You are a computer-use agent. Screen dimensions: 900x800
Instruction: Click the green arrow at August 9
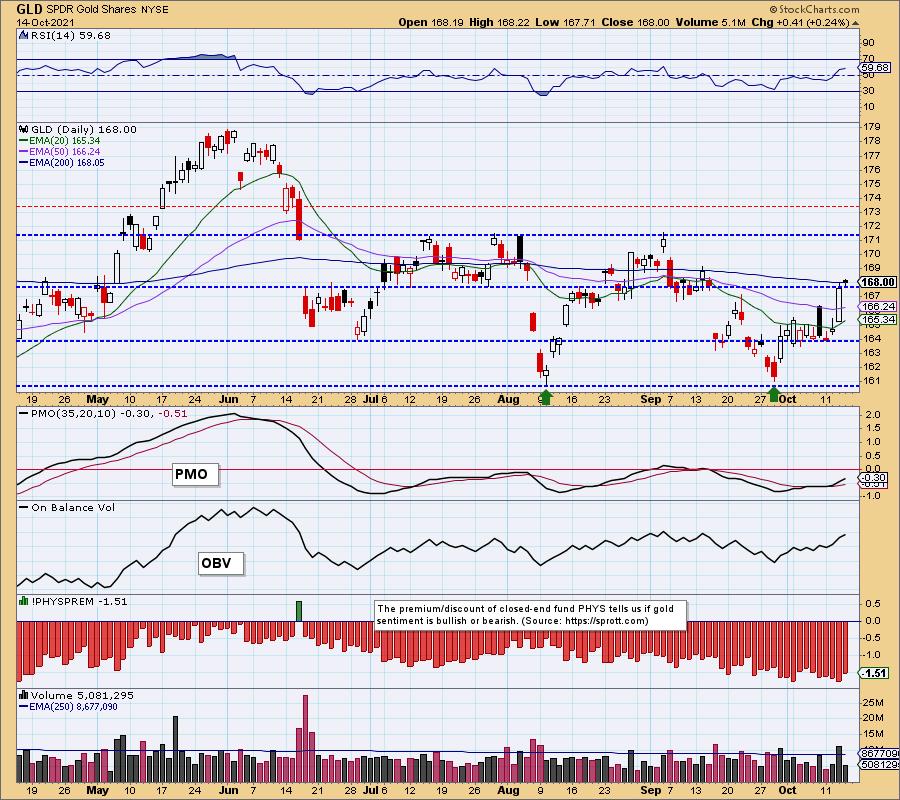pyautogui.click(x=546, y=397)
